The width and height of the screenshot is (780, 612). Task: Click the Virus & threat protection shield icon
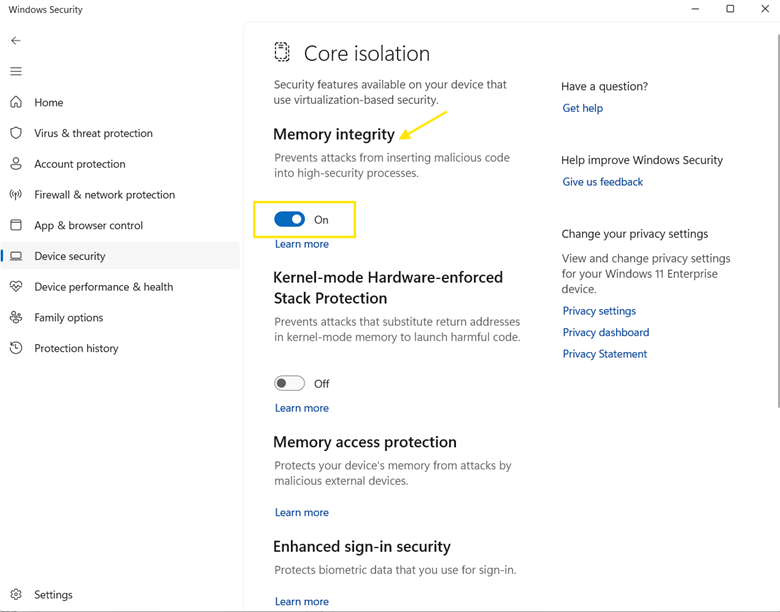point(16,133)
